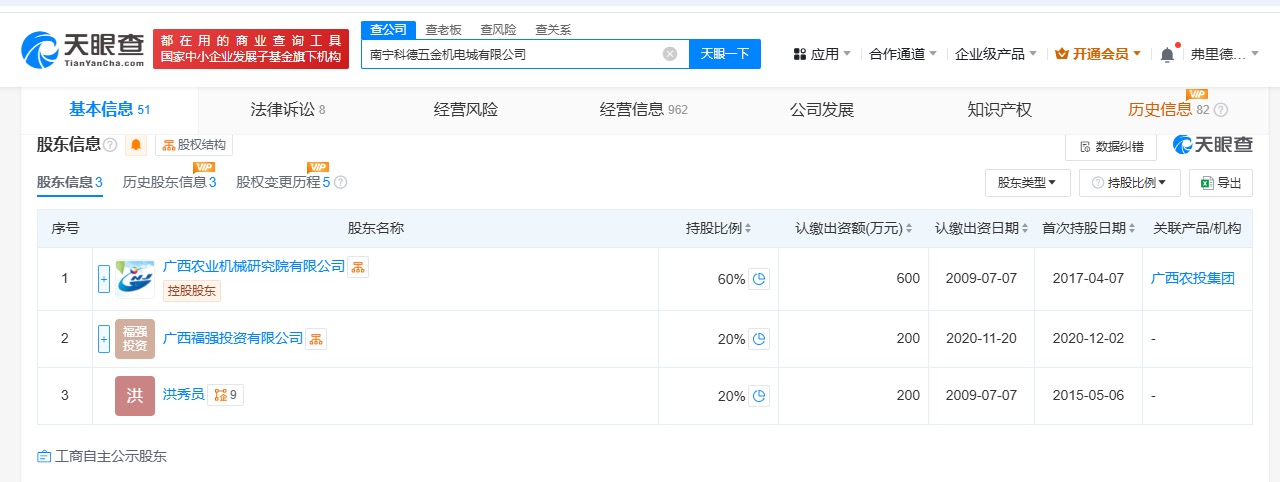Image resolution: width=1280 pixels, height=482 pixels.
Task: Click the help icon next to 历史信息 82
Action: click(x=1220, y=110)
